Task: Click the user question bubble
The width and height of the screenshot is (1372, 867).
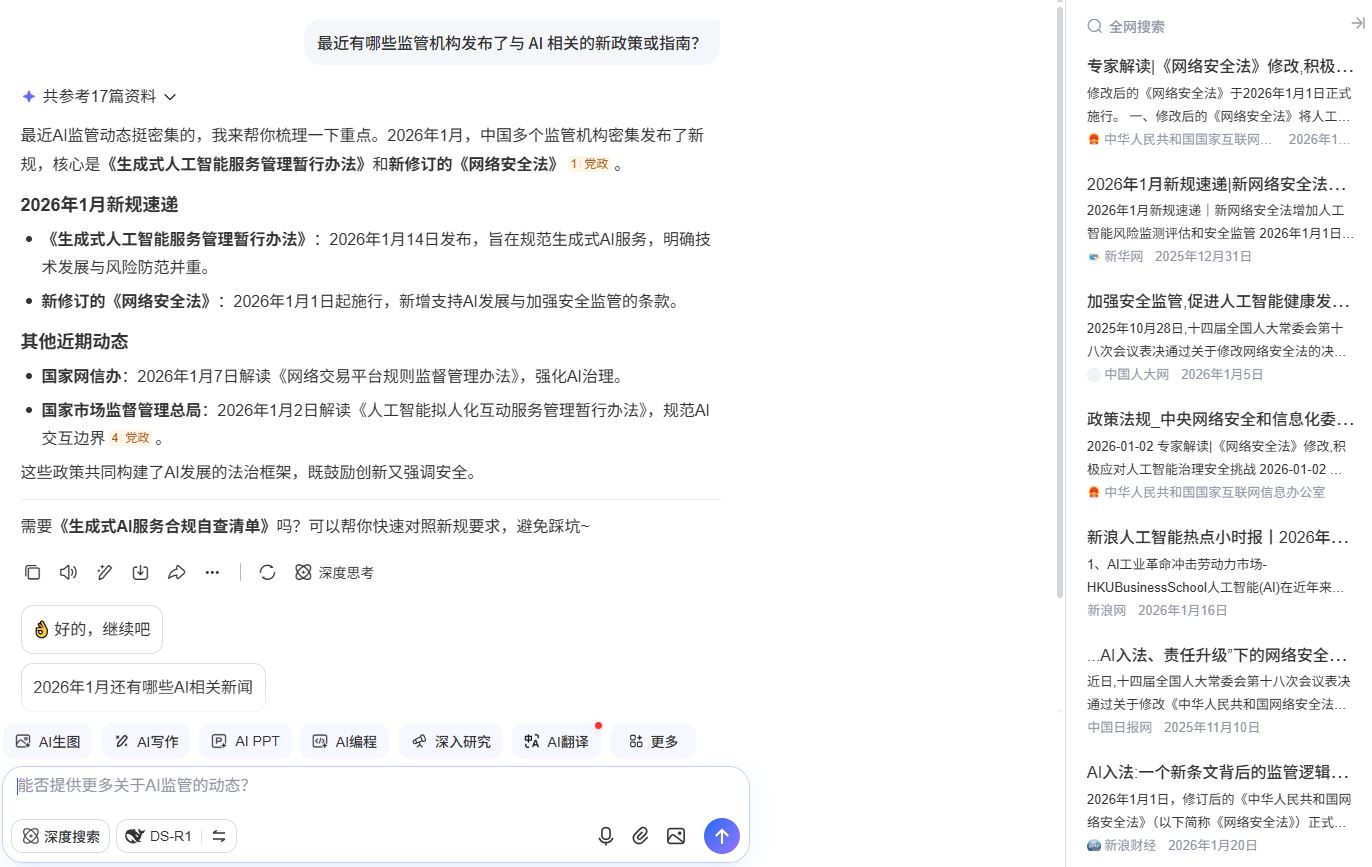Action: [511, 43]
